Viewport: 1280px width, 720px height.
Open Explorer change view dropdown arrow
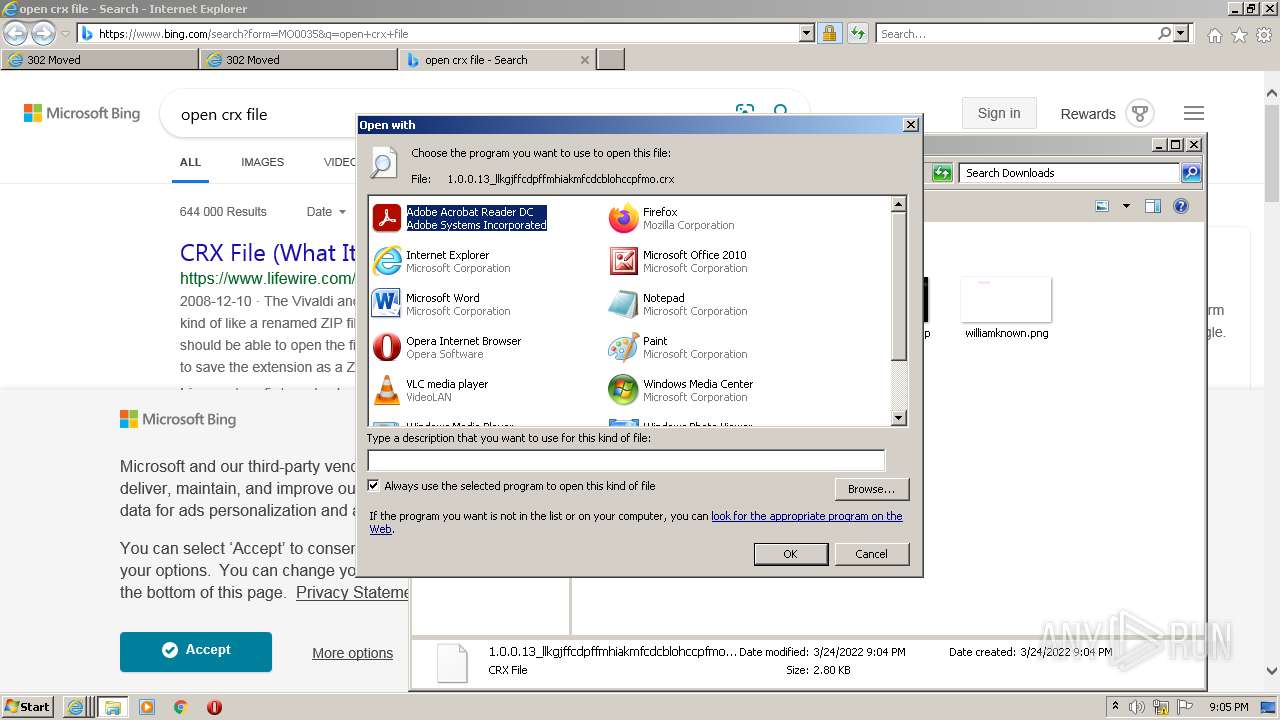(1126, 206)
